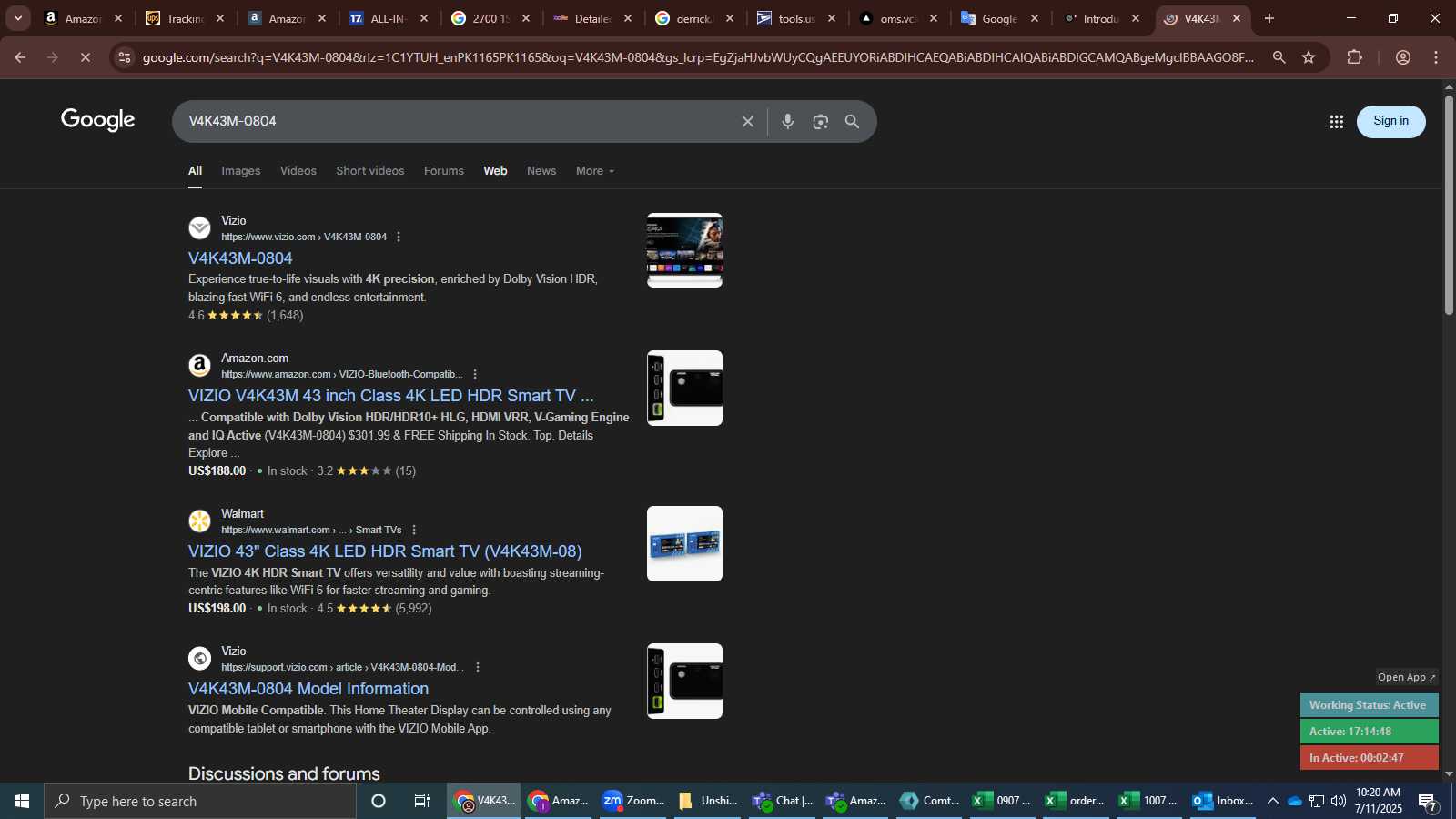Click the Google search input field
The width and height of the screenshot is (1456, 819).
click(455, 121)
